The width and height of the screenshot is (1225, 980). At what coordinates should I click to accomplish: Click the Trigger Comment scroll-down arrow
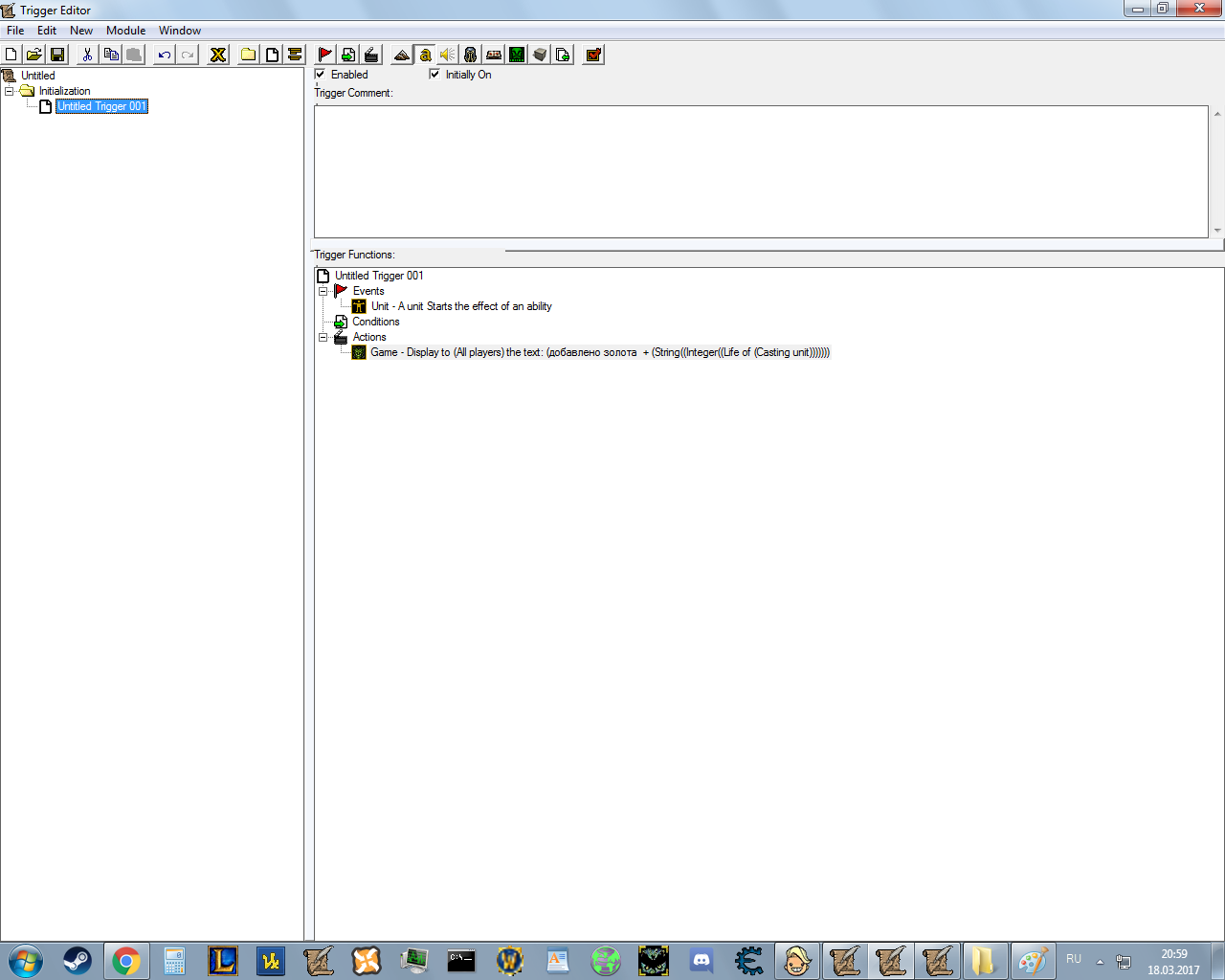[1217, 231]
